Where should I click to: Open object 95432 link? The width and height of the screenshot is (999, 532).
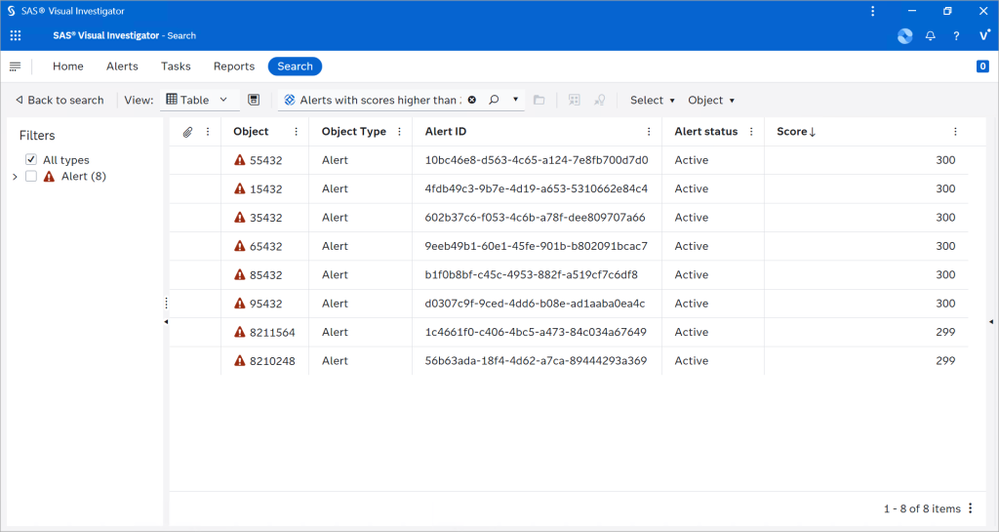click(266, 303)
